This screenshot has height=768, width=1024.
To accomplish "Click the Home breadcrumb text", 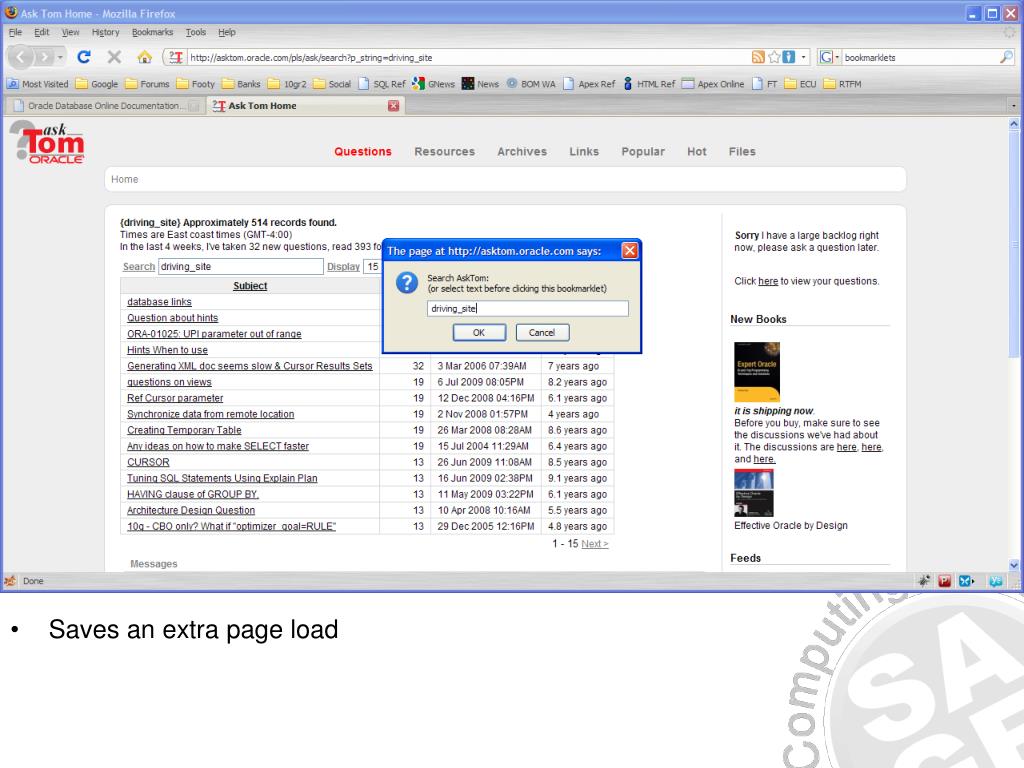I will pos(124,179).
